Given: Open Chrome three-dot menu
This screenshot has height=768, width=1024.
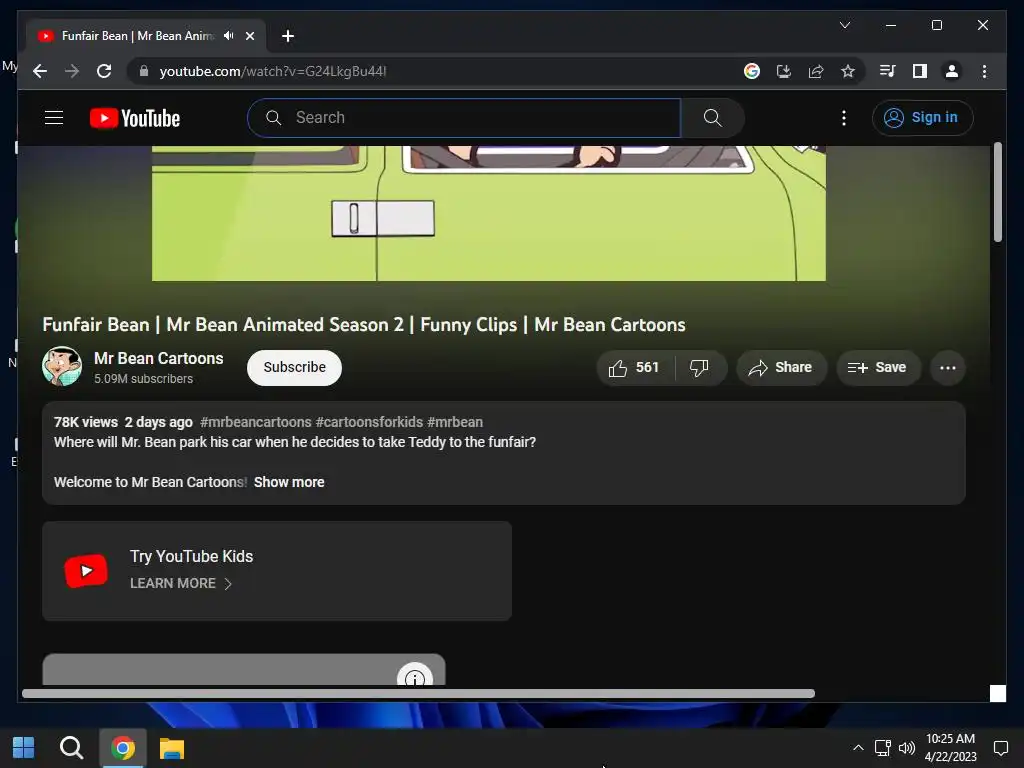Looking at the screenshot, I should coord(984,71).
